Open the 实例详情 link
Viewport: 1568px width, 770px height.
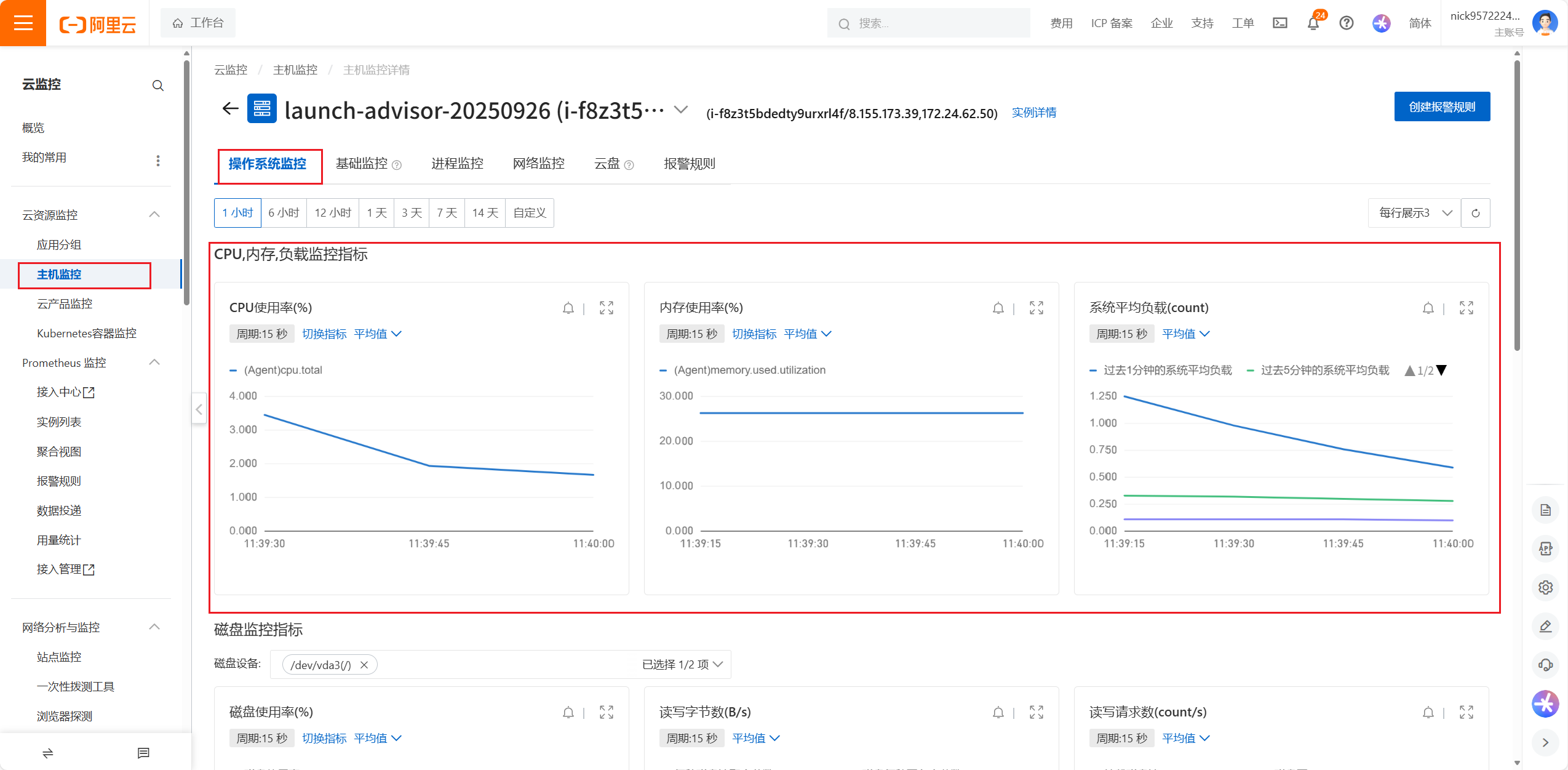1033,113
